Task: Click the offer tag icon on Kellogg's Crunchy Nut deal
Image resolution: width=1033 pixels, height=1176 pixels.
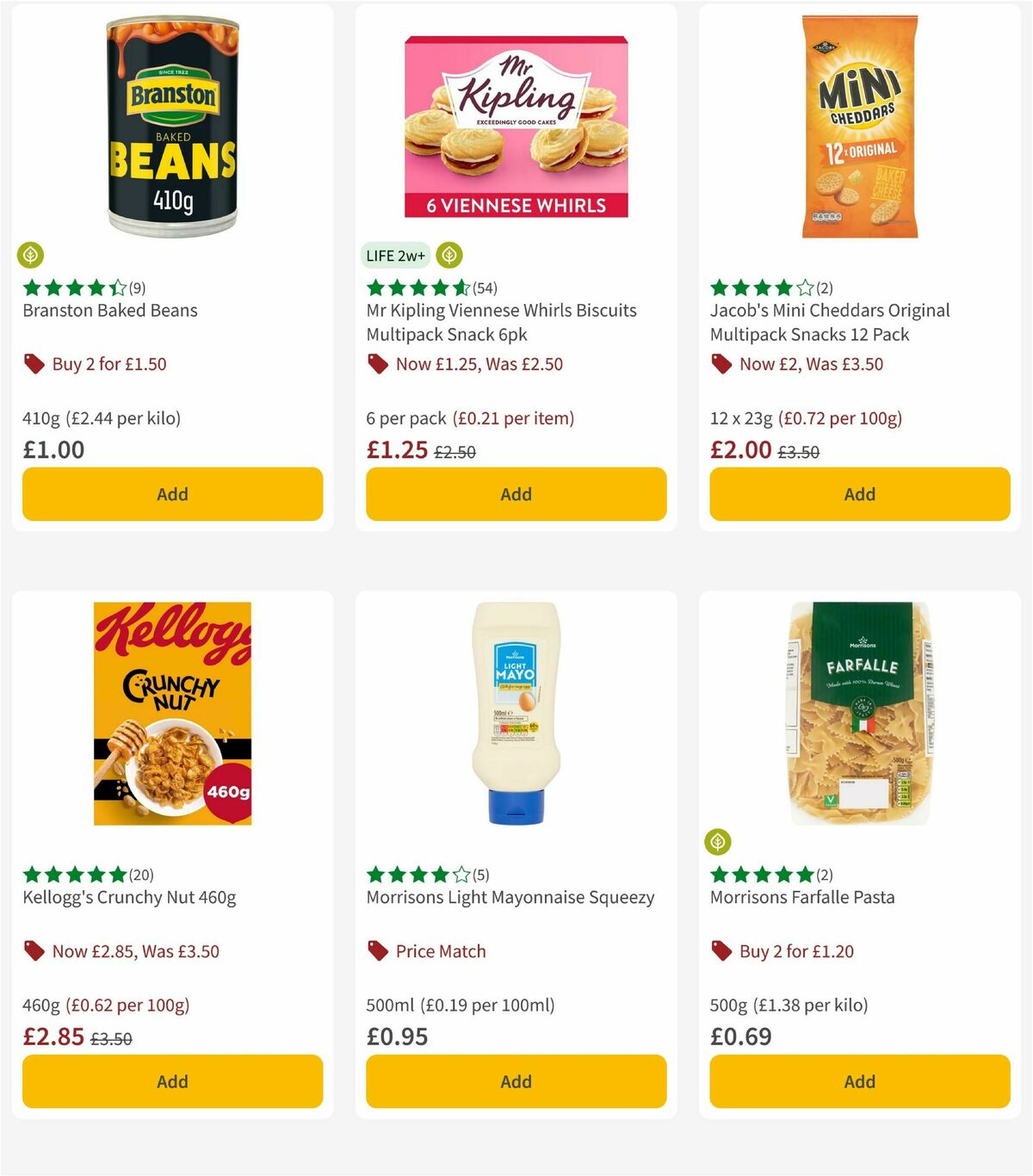Action: [x=33, y=951]
